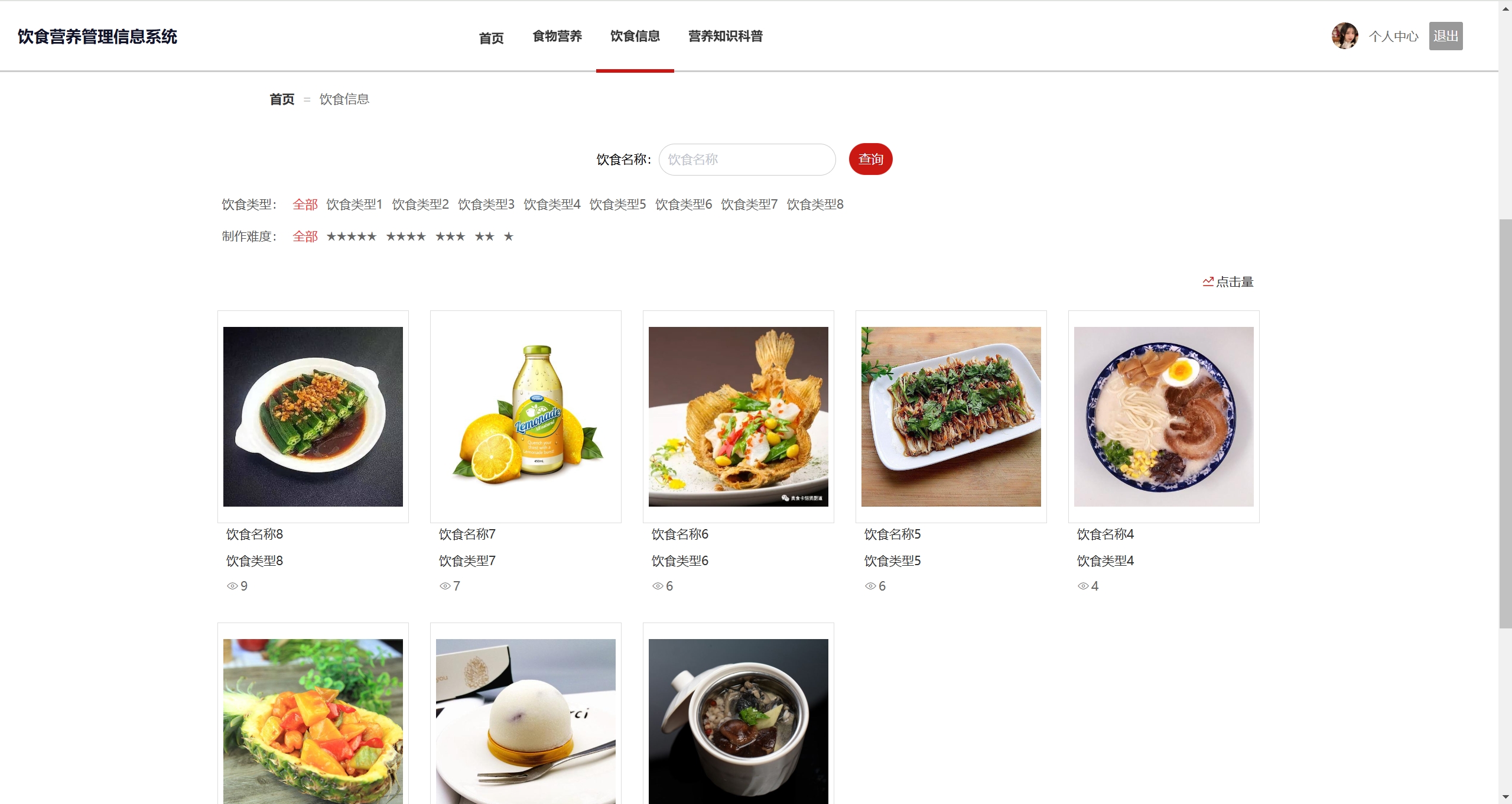Click the user avatar picture
The image size is (1512, 804).
point(1344,36)
